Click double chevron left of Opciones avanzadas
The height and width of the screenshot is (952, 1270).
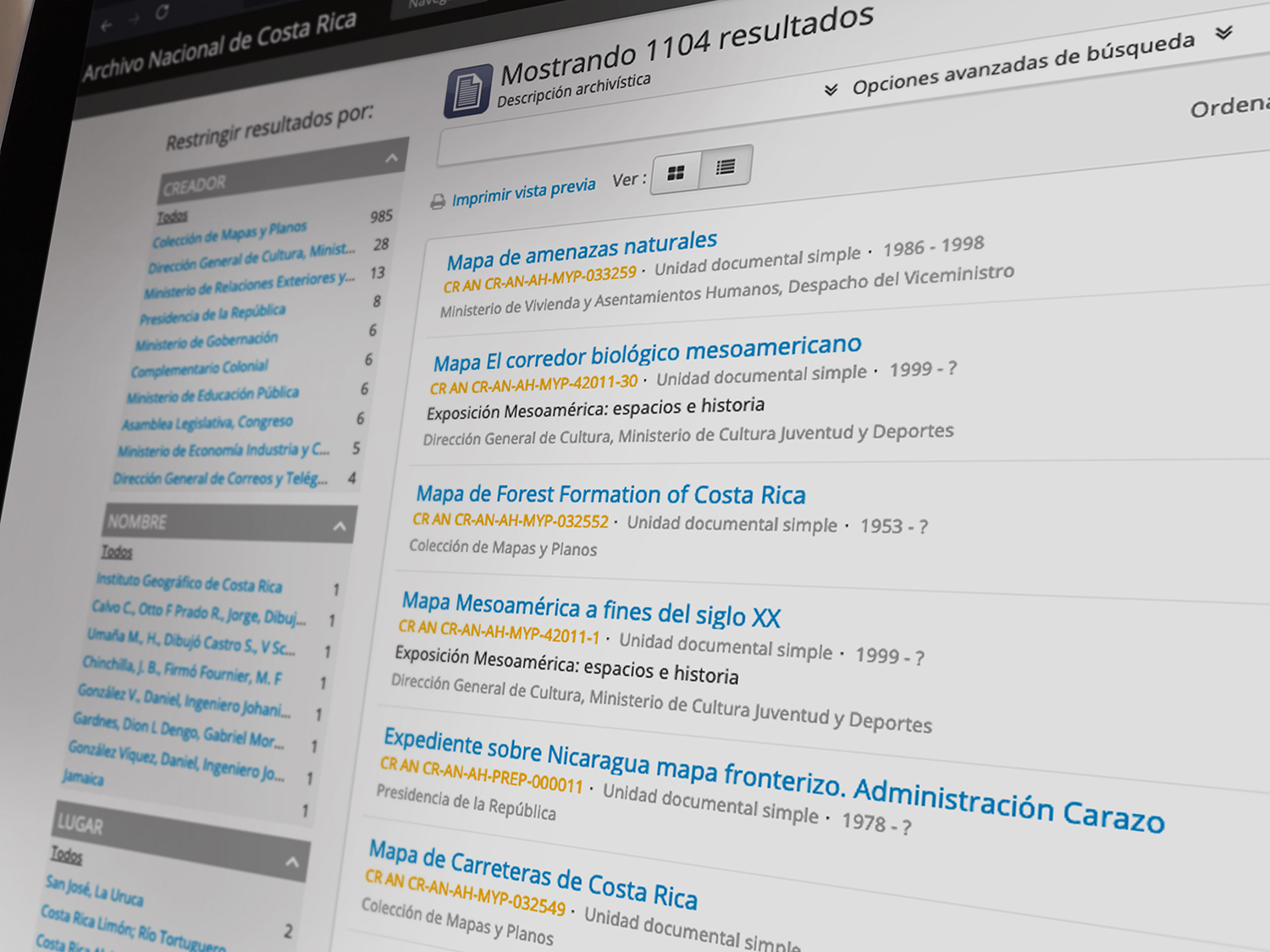pyautogui.click(x=831, y=90)
